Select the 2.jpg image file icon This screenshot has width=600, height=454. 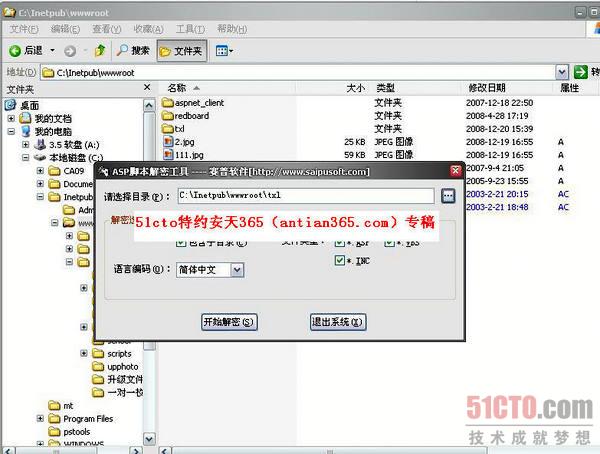tap(168, 142)
